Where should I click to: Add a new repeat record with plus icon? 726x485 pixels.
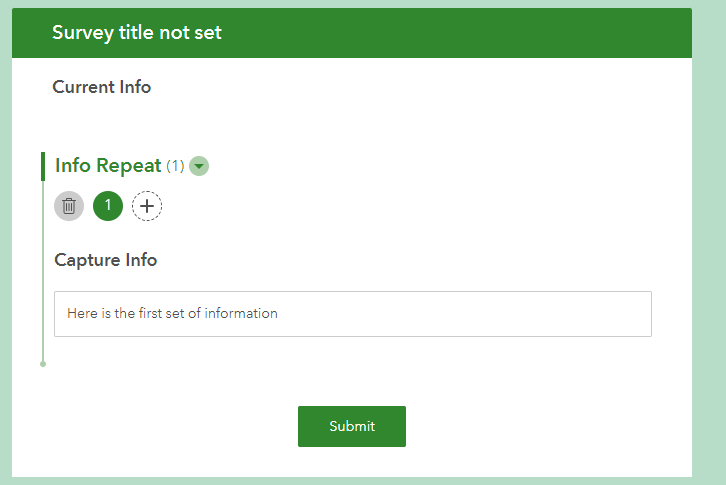(147, 206)
